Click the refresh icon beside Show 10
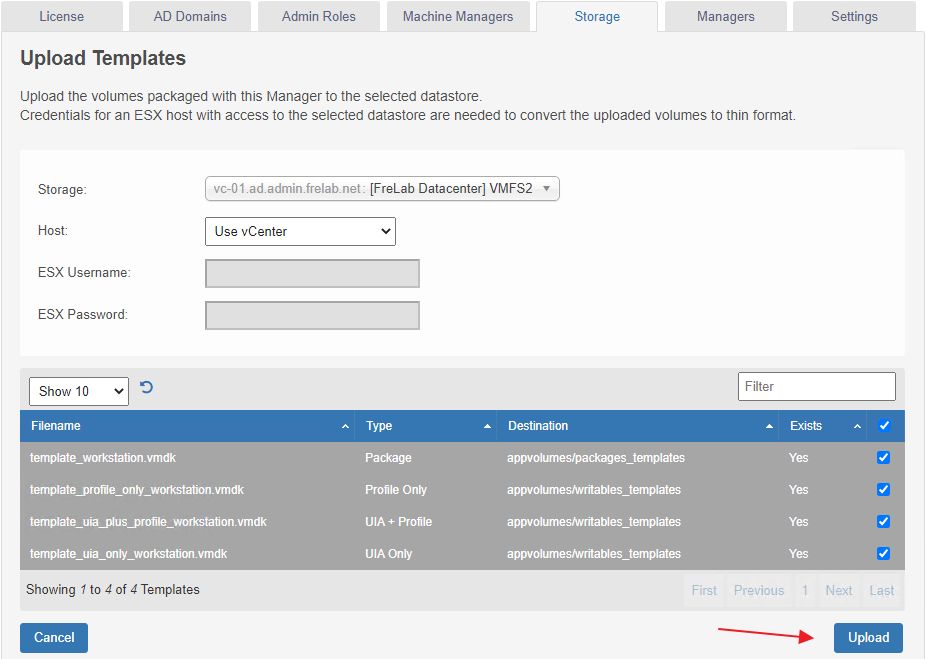Image resolution: width=926 pixels, height=659 pixels. (147, 388)
